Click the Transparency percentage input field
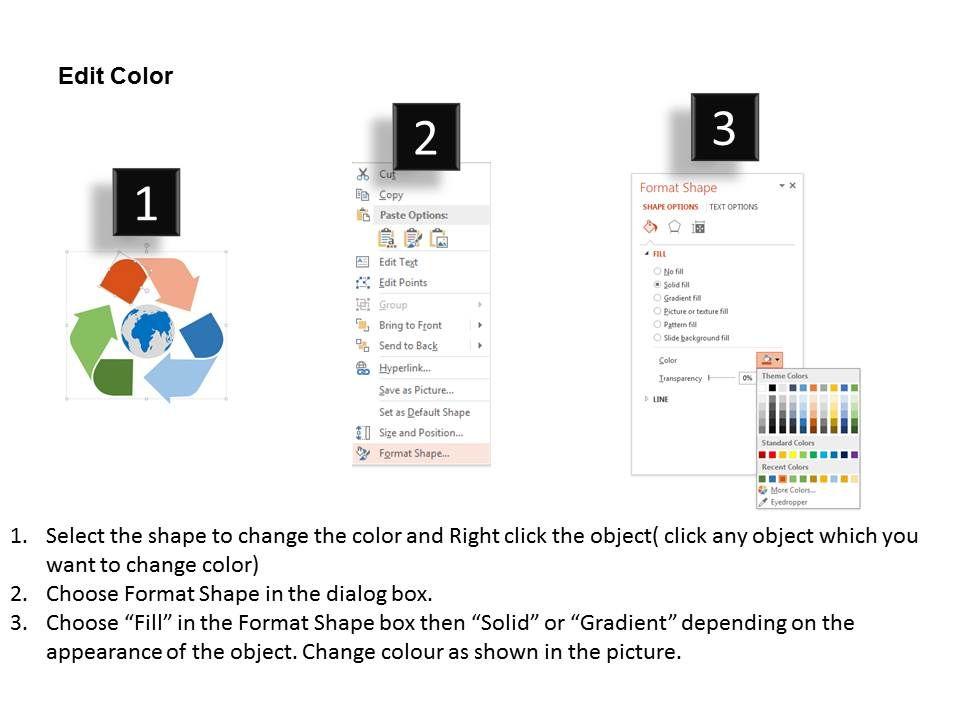 (748, 378)
